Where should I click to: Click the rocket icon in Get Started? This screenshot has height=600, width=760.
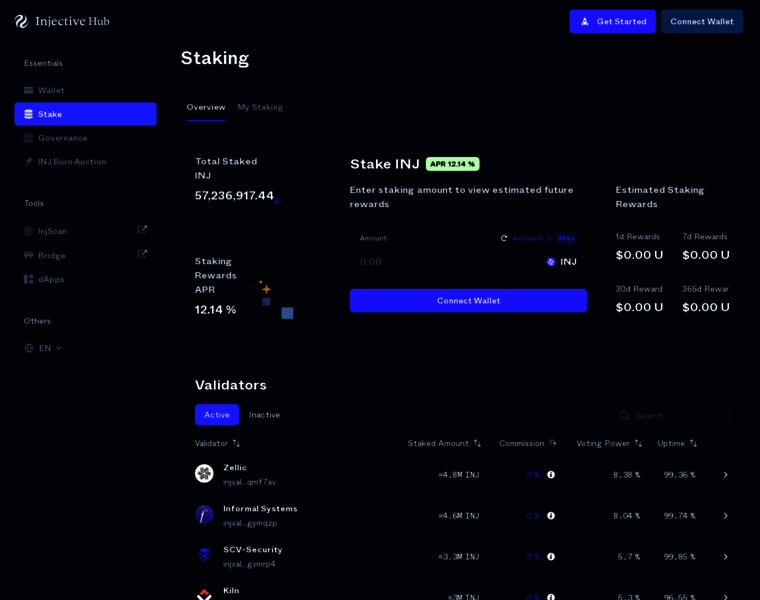[585, 22]
